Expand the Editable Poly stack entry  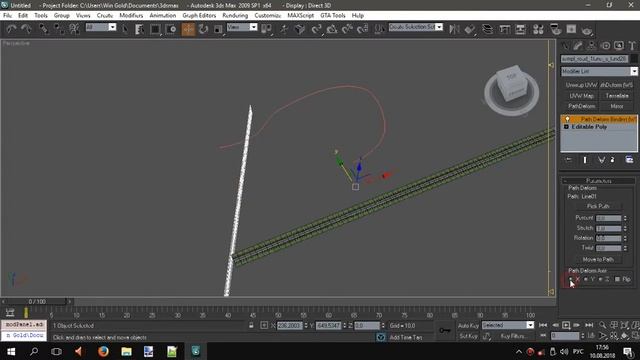(x=566, y=127)
